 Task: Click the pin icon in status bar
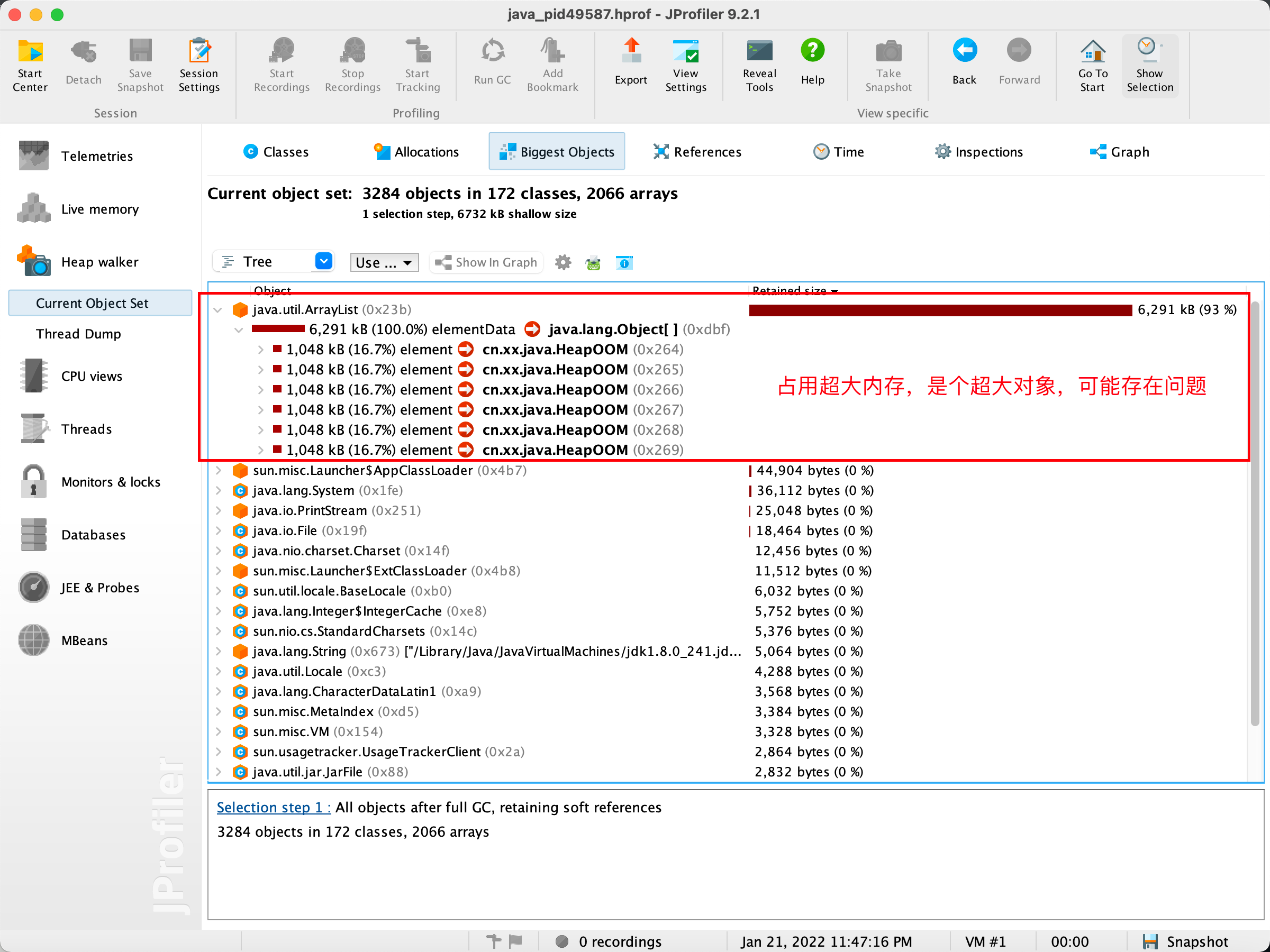493,940
